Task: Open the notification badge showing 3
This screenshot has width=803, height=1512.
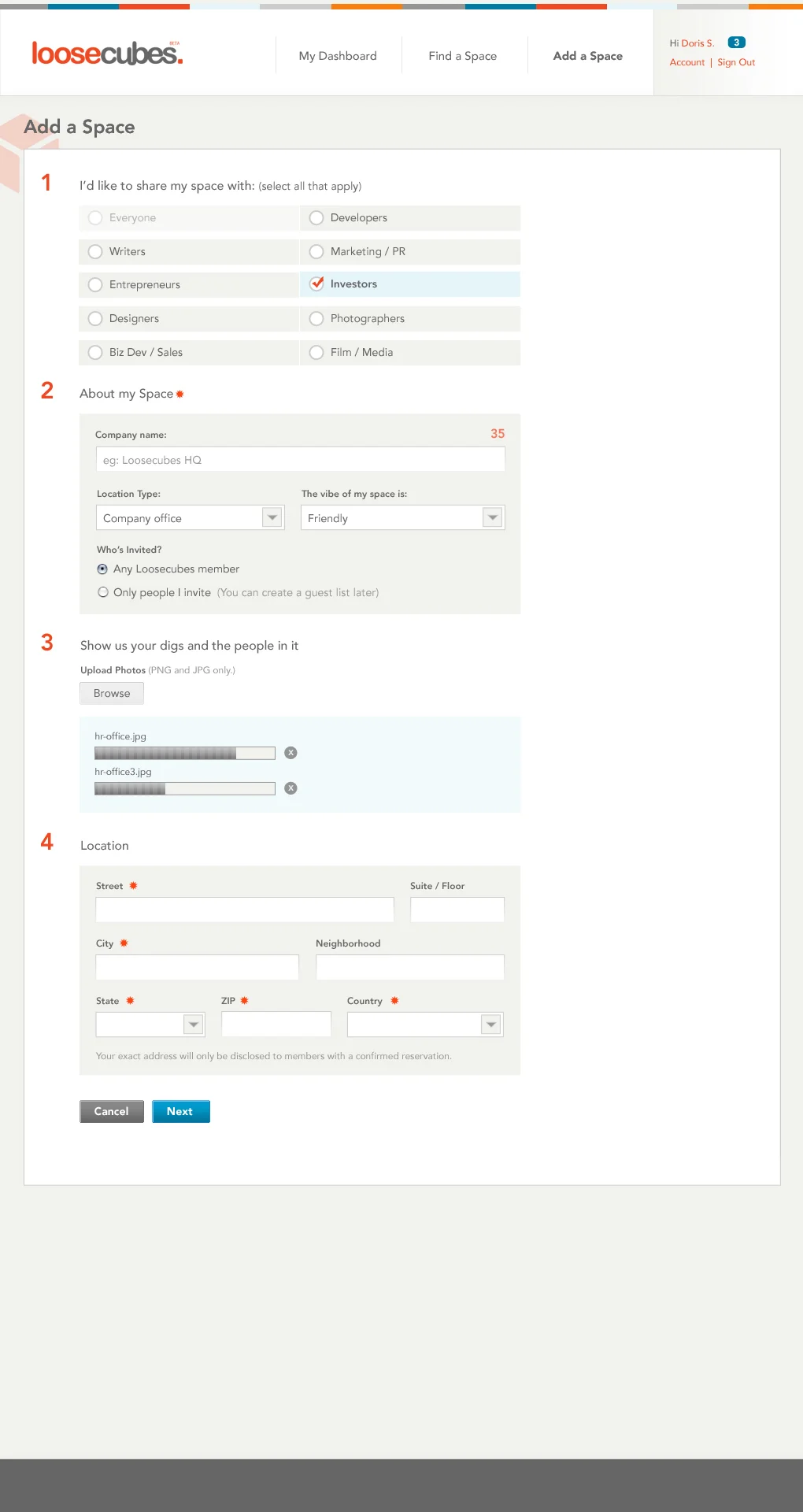Action: (x=736, y=43)
